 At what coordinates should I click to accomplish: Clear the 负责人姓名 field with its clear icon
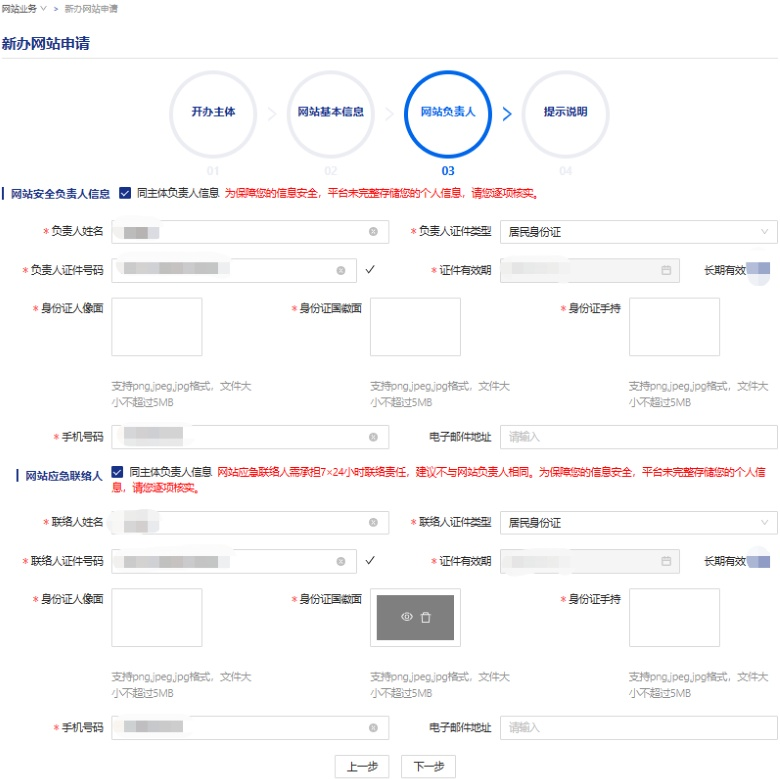[373, 231]
